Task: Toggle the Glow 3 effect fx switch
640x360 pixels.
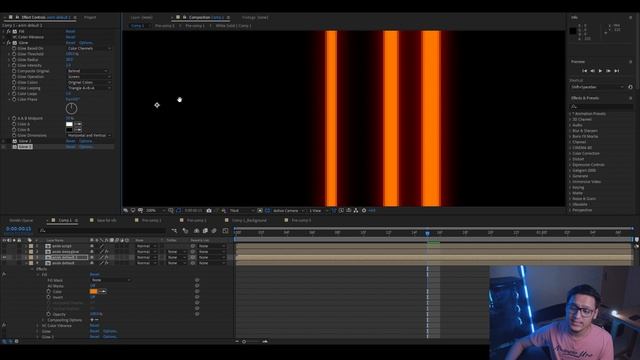Action: [x=9, y=147]
